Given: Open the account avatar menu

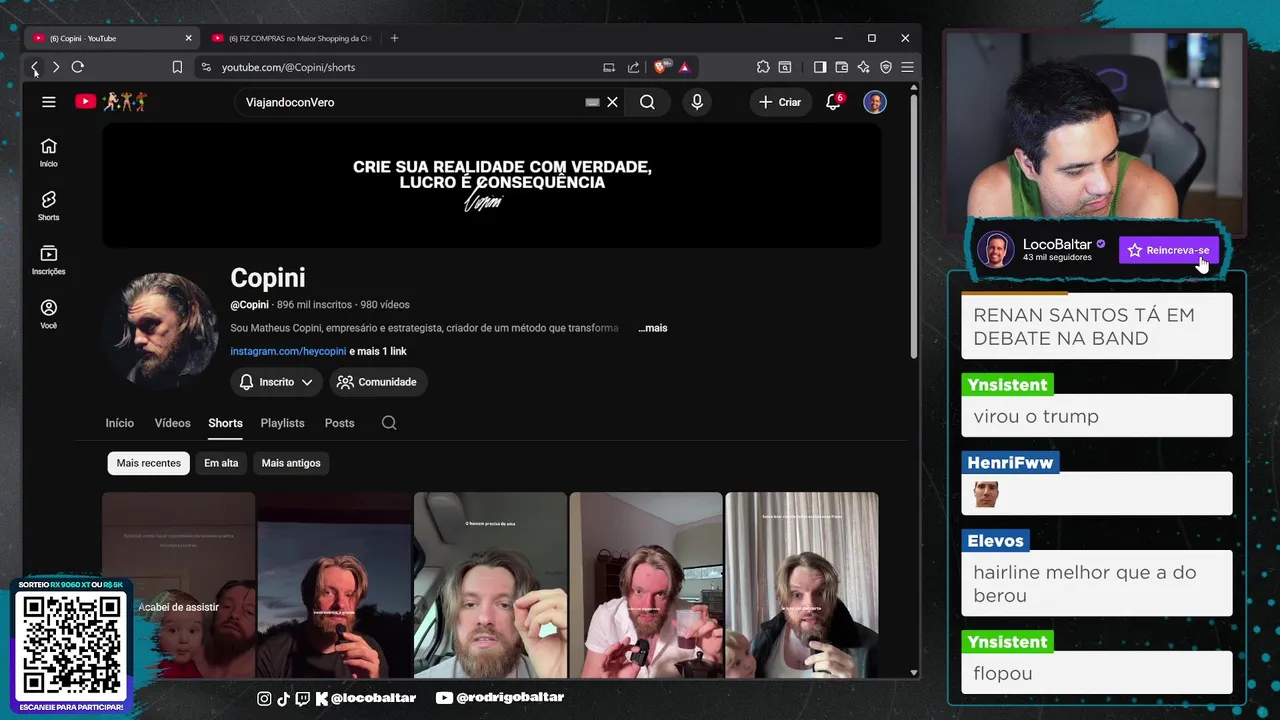Looking at the screenshot, I should pyautogui.click(x=875, y=102).
